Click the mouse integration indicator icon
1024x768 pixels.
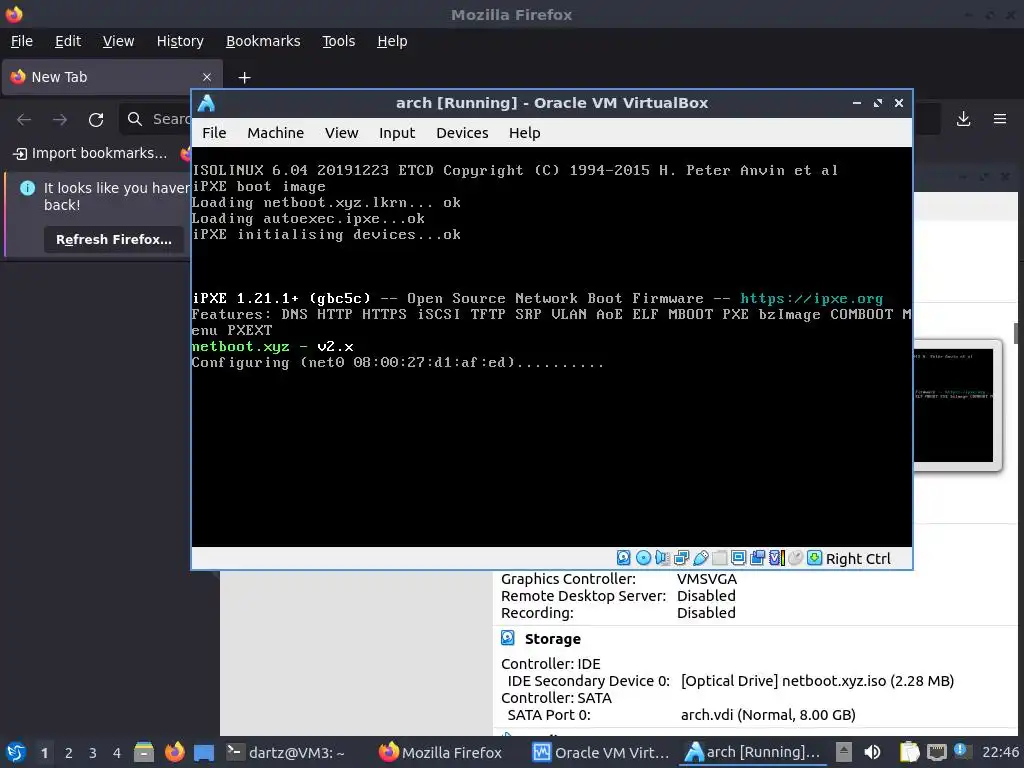795,558
